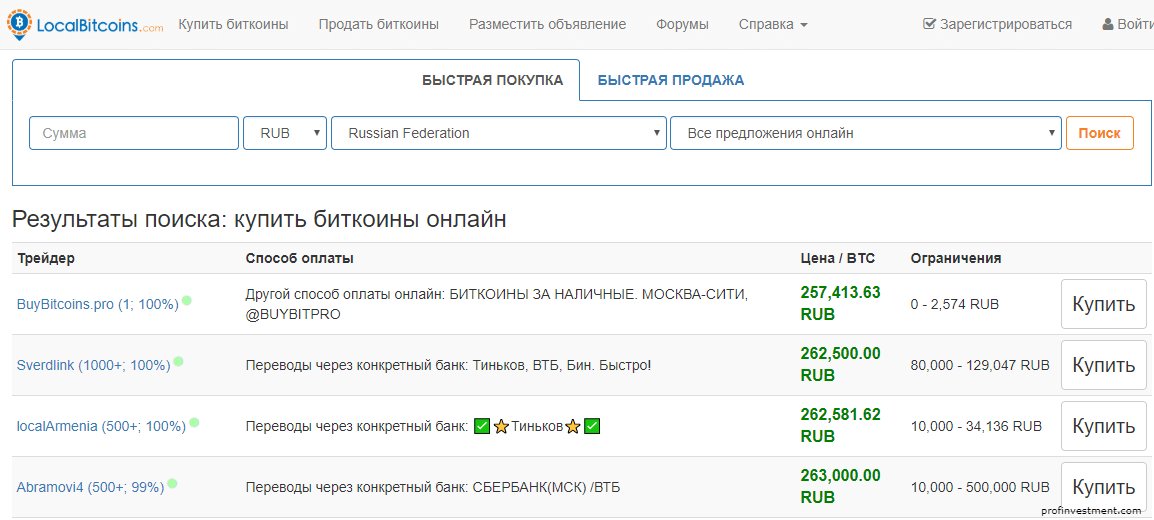1154x520 pixels.
Task: Open Sverdlink trader profile link
Action: click(x=93, y=365)
